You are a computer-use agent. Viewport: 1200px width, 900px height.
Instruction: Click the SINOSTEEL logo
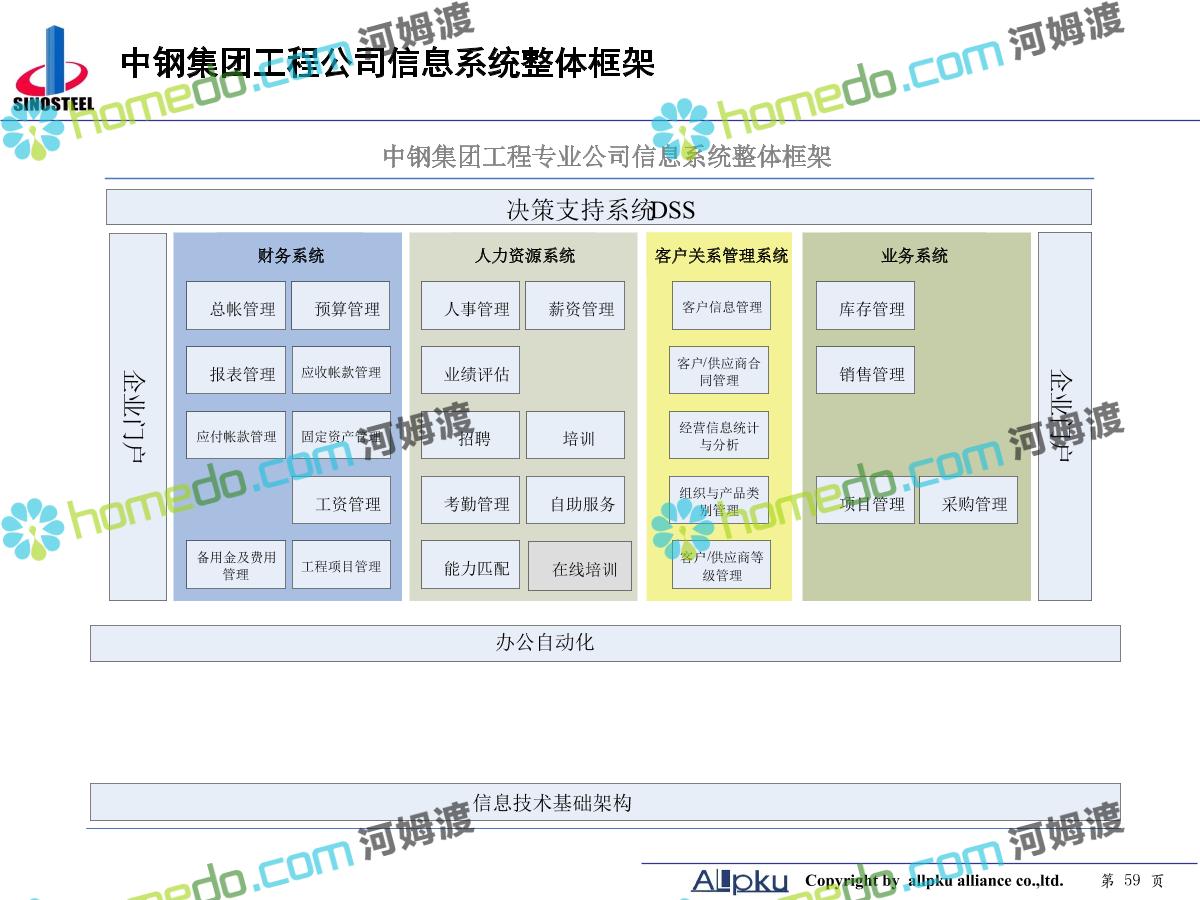(x=52, y=68)
